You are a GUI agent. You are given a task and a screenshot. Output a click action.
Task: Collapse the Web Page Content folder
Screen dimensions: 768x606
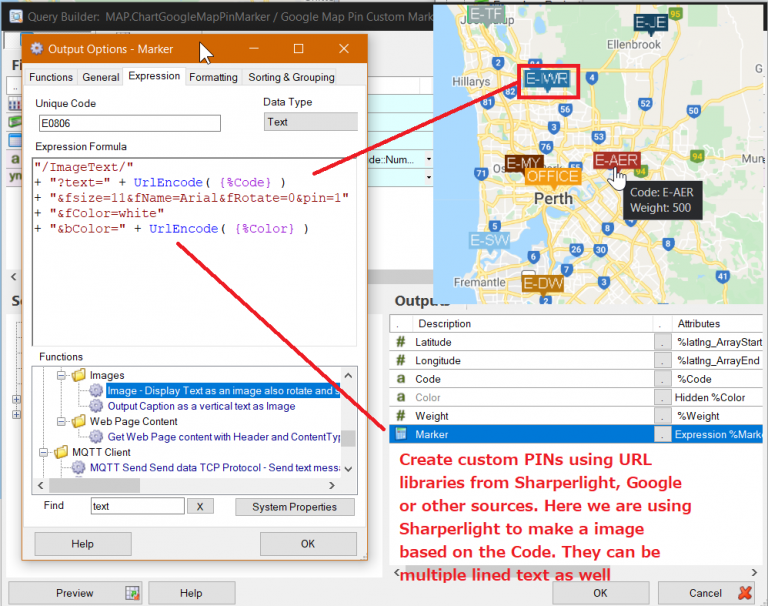tap(61, 422)
